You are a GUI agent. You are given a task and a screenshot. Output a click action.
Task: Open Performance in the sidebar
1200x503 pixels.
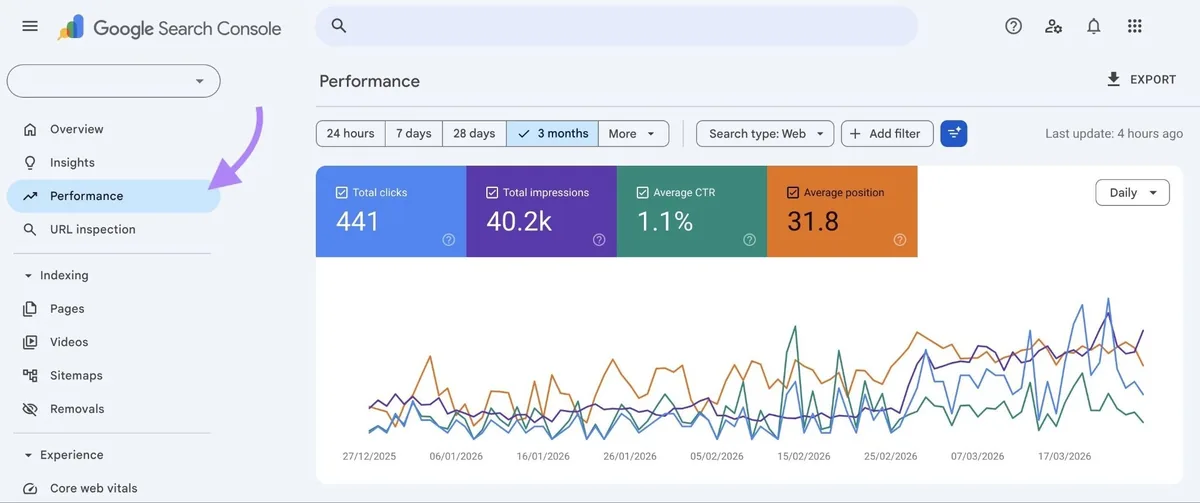point(114,196)
